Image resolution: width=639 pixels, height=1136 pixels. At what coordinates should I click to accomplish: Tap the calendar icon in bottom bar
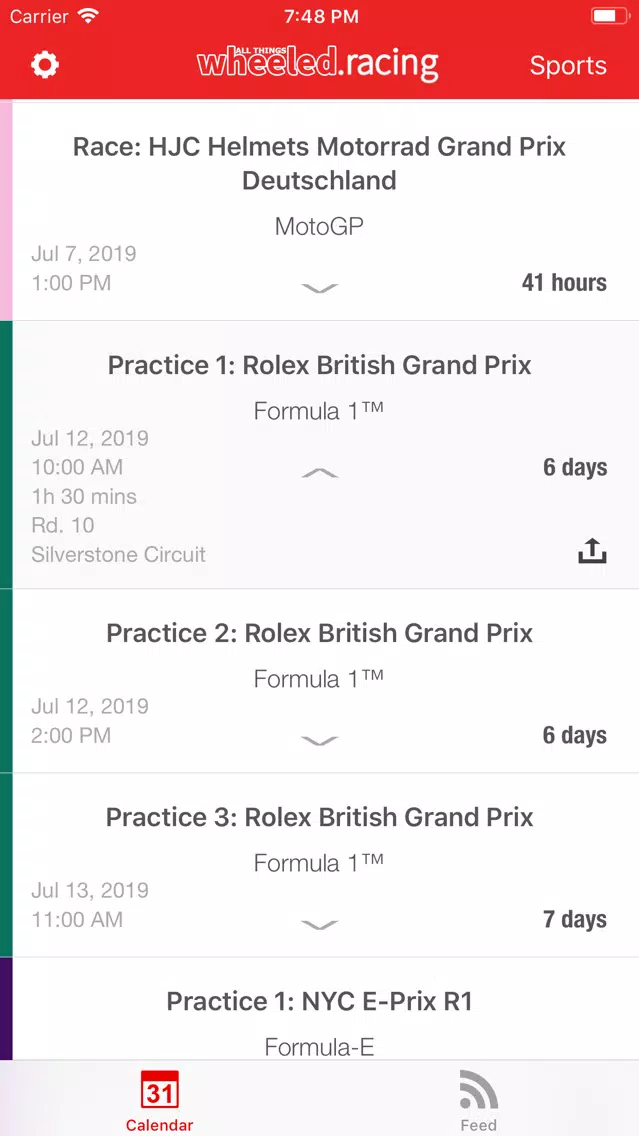coord(160,1090)
